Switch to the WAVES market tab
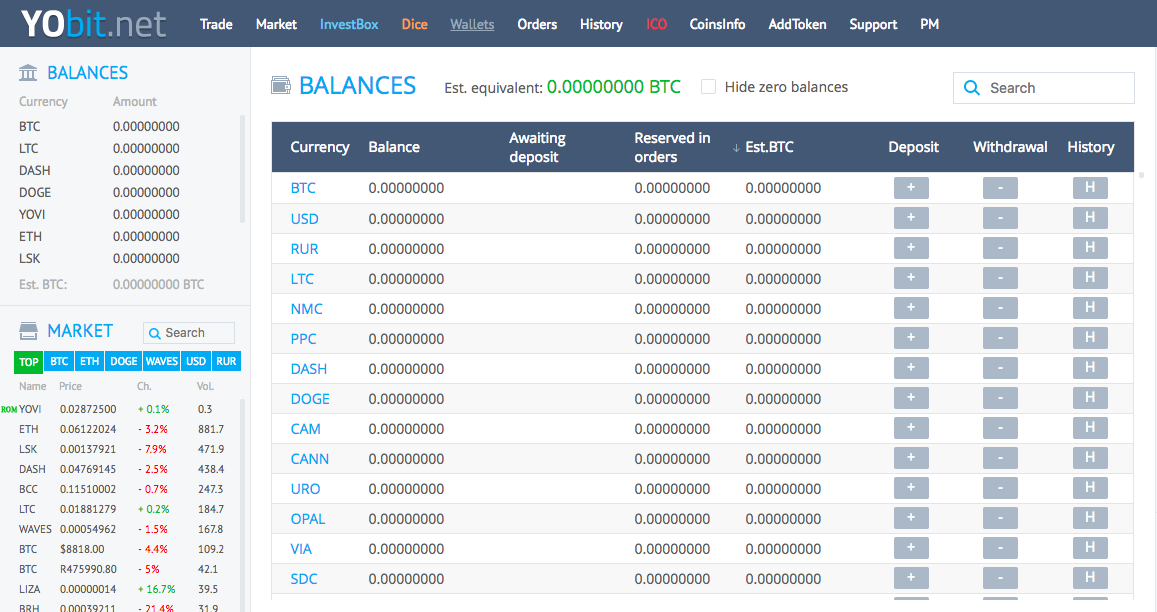Screen dimensions: 1157x612 pyautogui.click(x=162, y=361)
